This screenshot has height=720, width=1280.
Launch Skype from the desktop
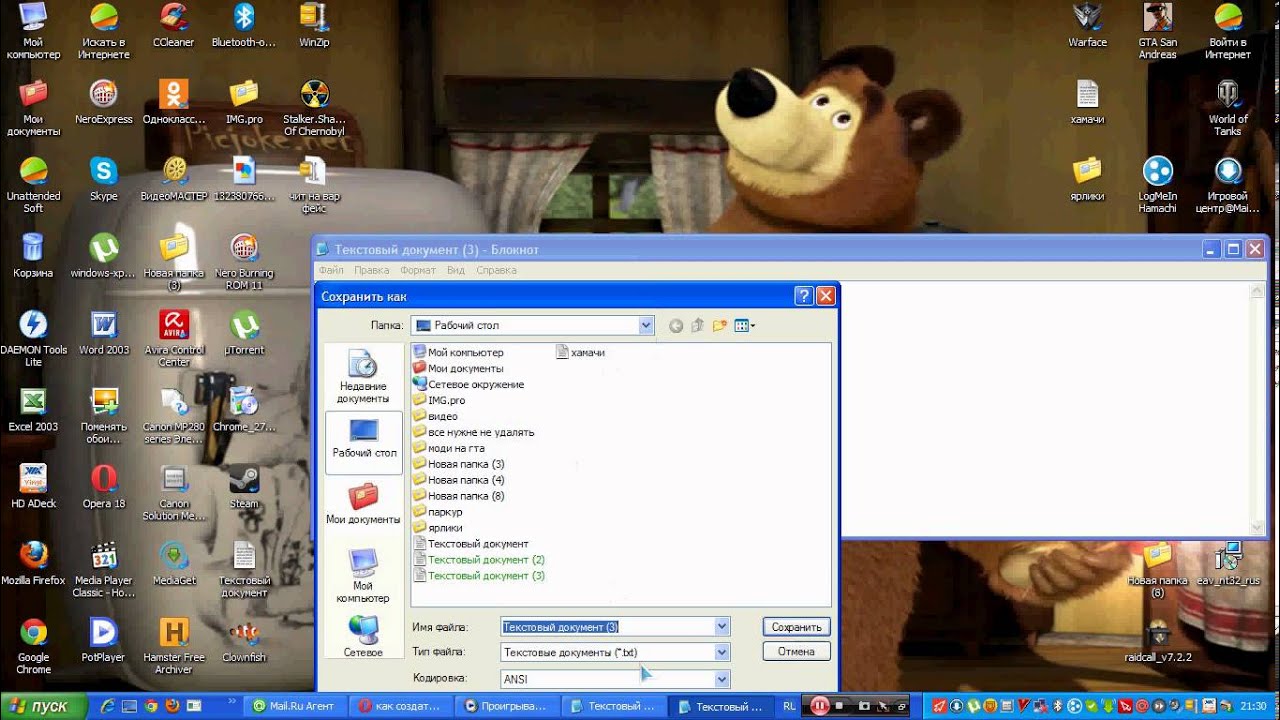(x=103, y=179)
